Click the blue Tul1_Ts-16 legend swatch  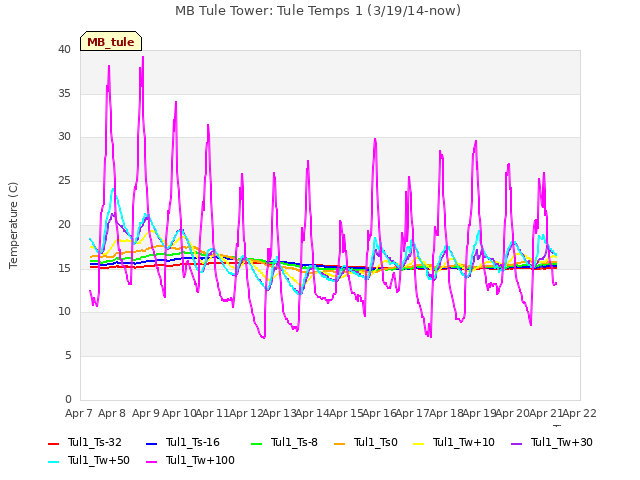click(x=151, y=443)
